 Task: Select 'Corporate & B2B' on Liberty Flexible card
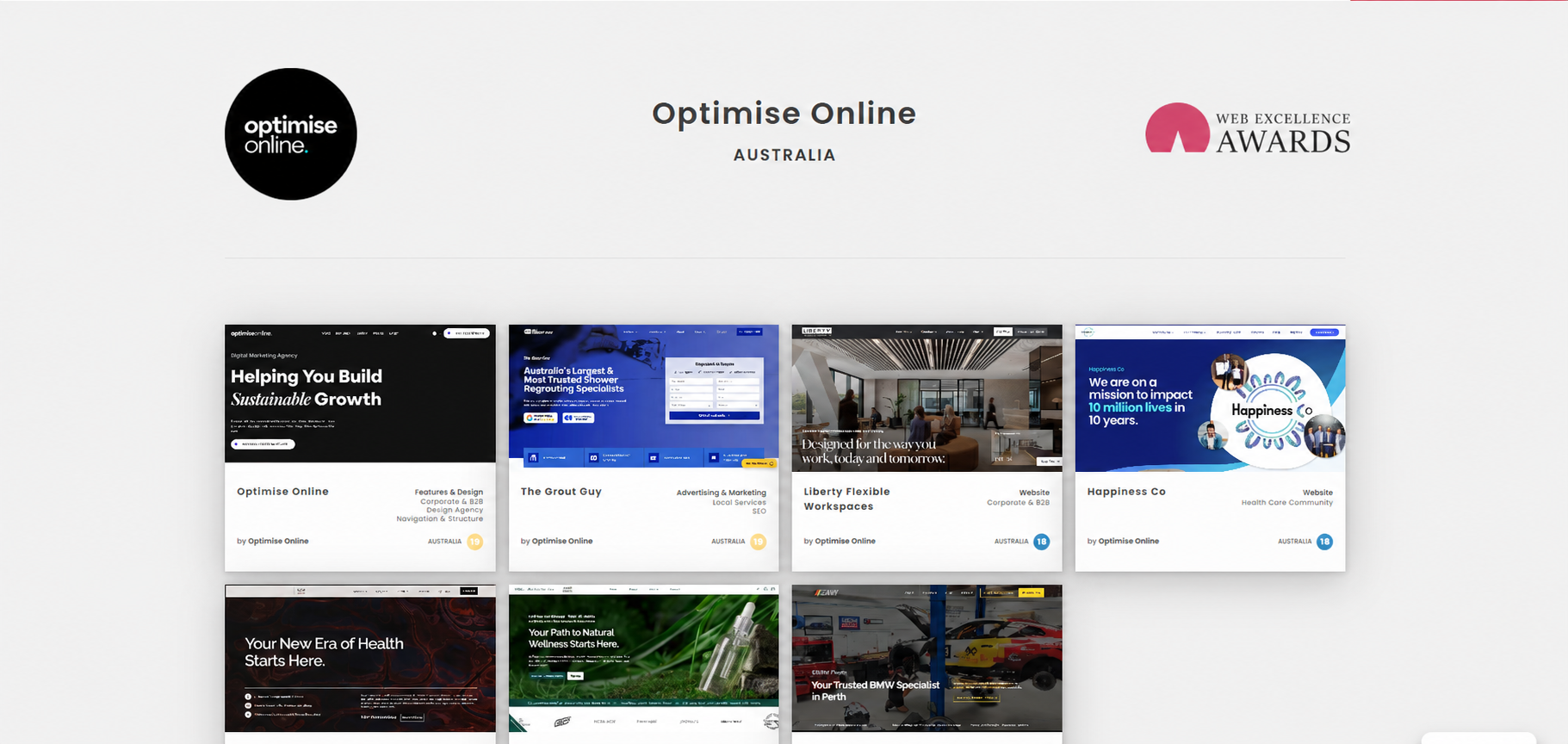[x=1018, y=502]
